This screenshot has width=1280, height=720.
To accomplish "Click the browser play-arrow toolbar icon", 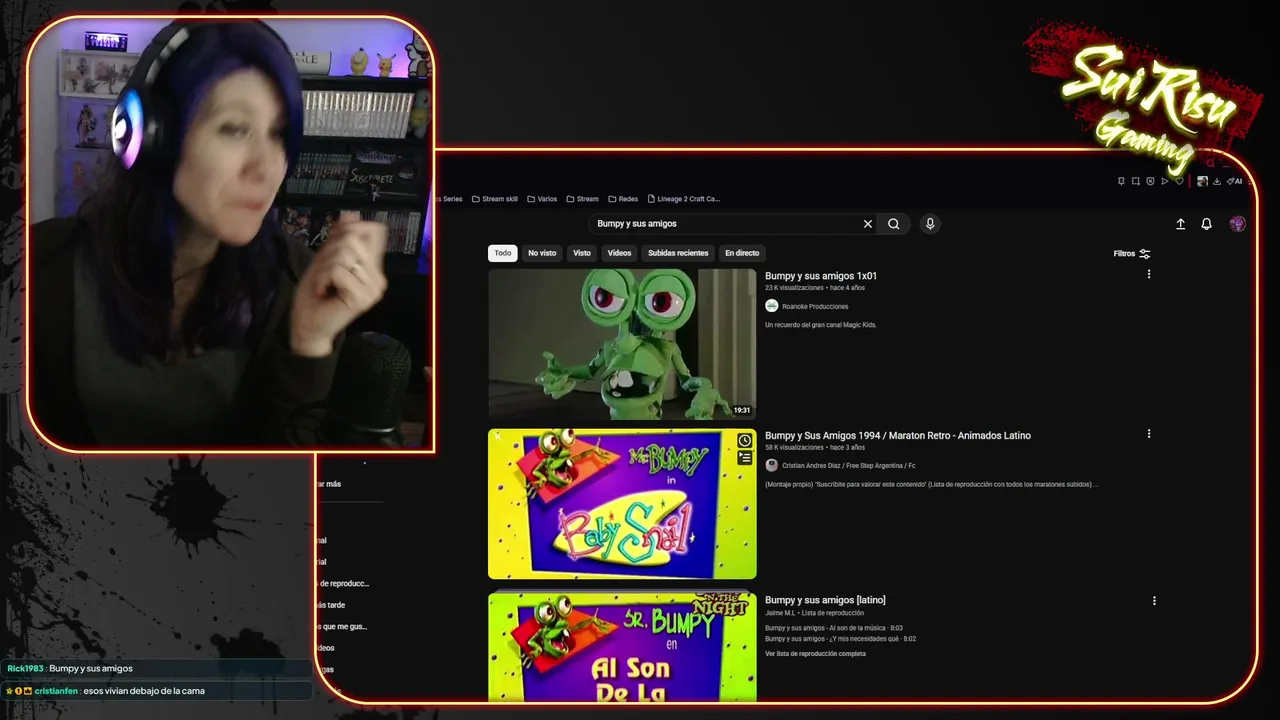I will point(1164,181).
